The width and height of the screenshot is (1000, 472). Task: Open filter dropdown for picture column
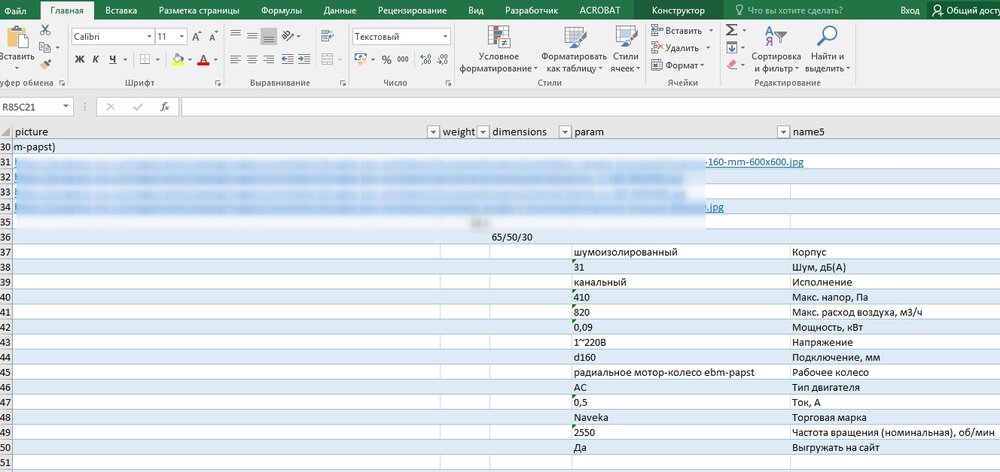(433, 132)
